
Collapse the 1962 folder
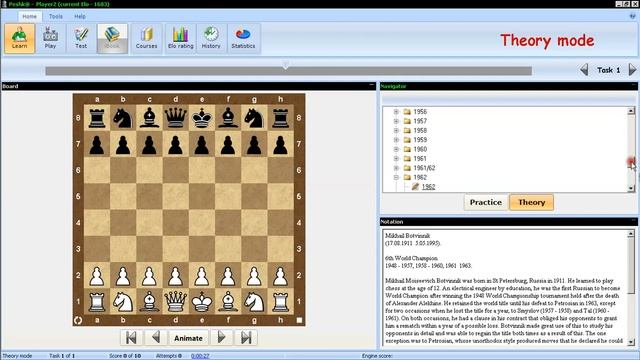tap(396, 177)
